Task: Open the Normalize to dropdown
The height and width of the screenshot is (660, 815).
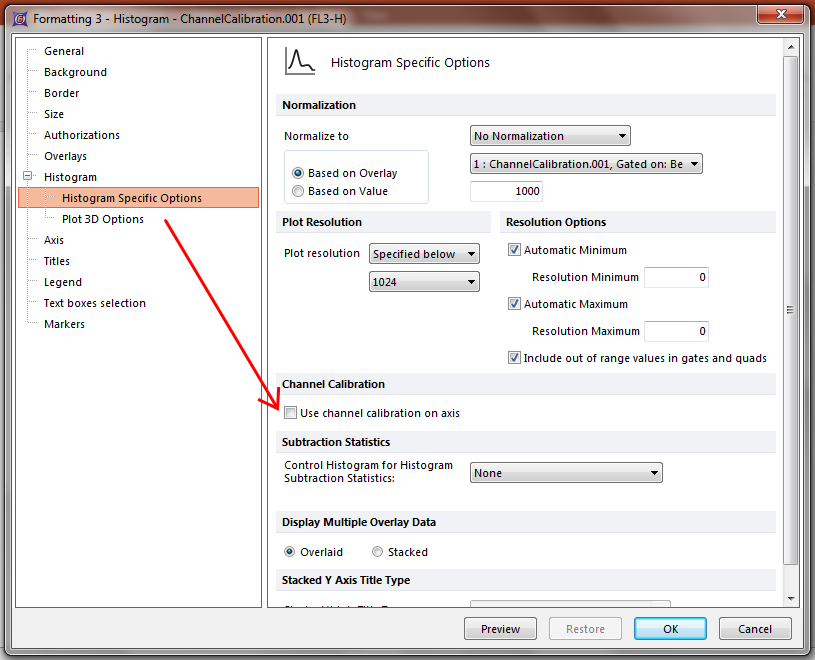Action: tap(550, 136)
